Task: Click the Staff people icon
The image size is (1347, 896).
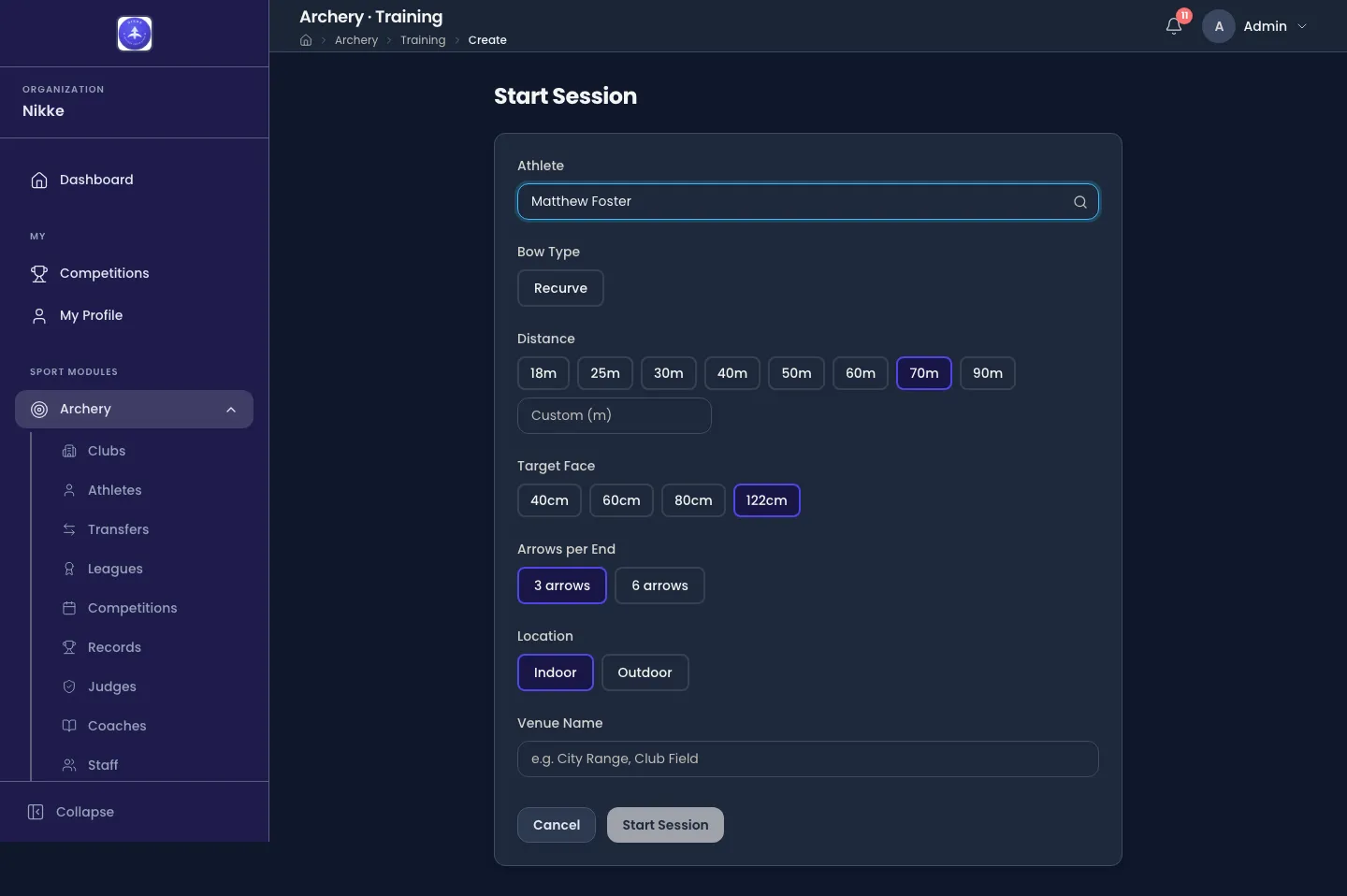Action: click(x=69, y=765)
